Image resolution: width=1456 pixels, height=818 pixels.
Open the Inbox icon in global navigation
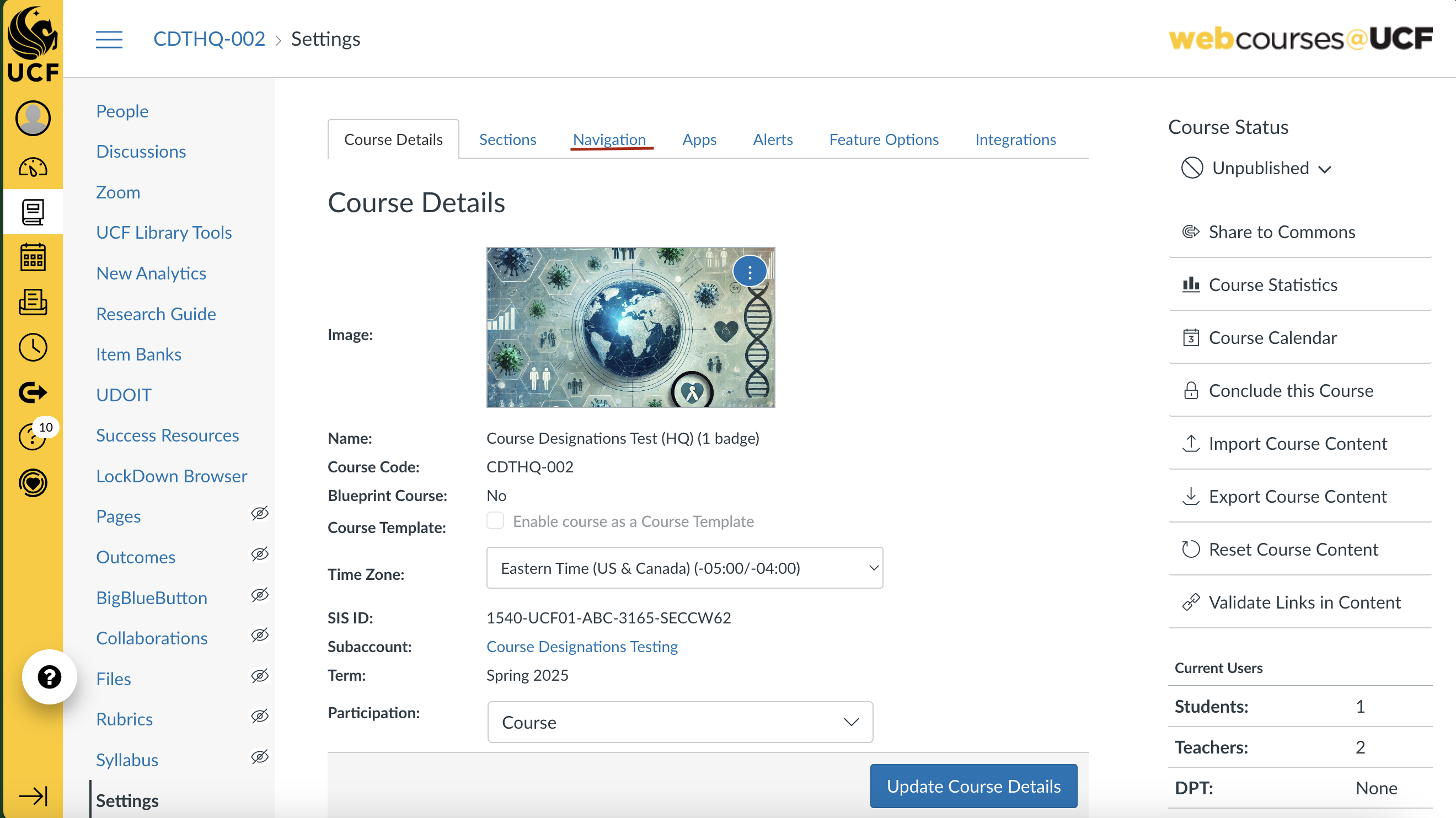pyautogui.click(x=33, y=302)
